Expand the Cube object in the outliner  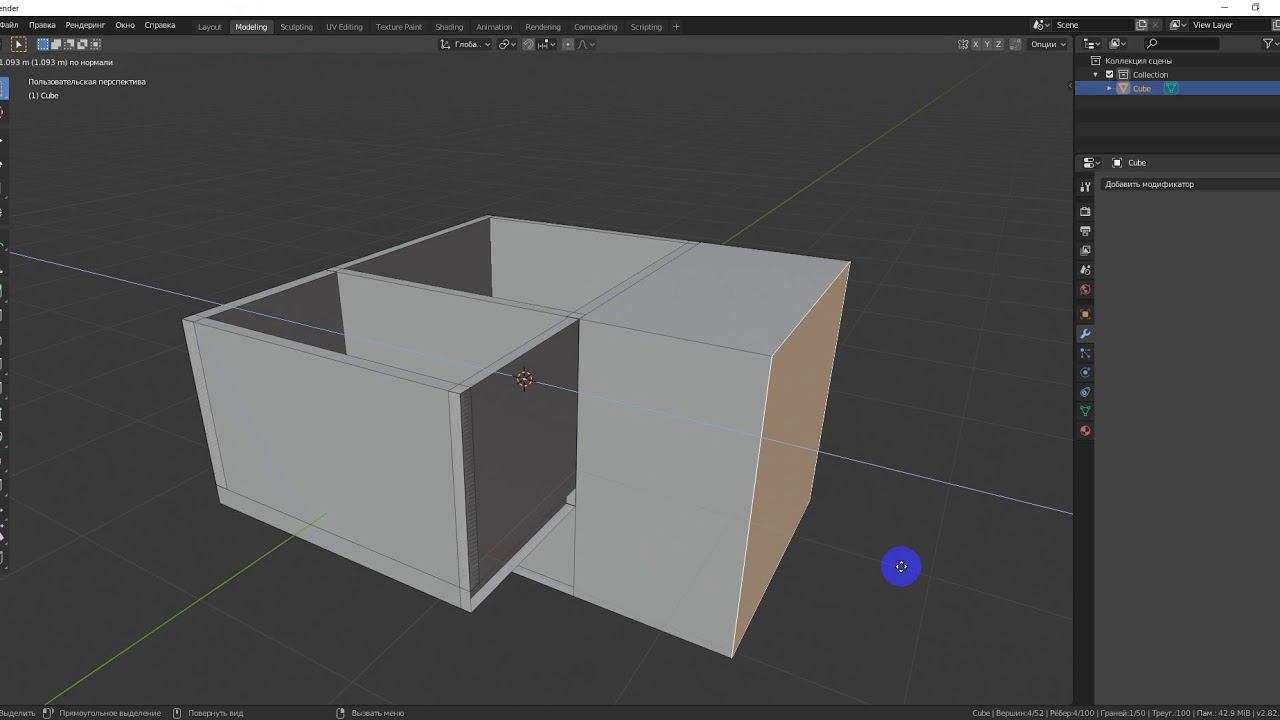coord(1109,89)
